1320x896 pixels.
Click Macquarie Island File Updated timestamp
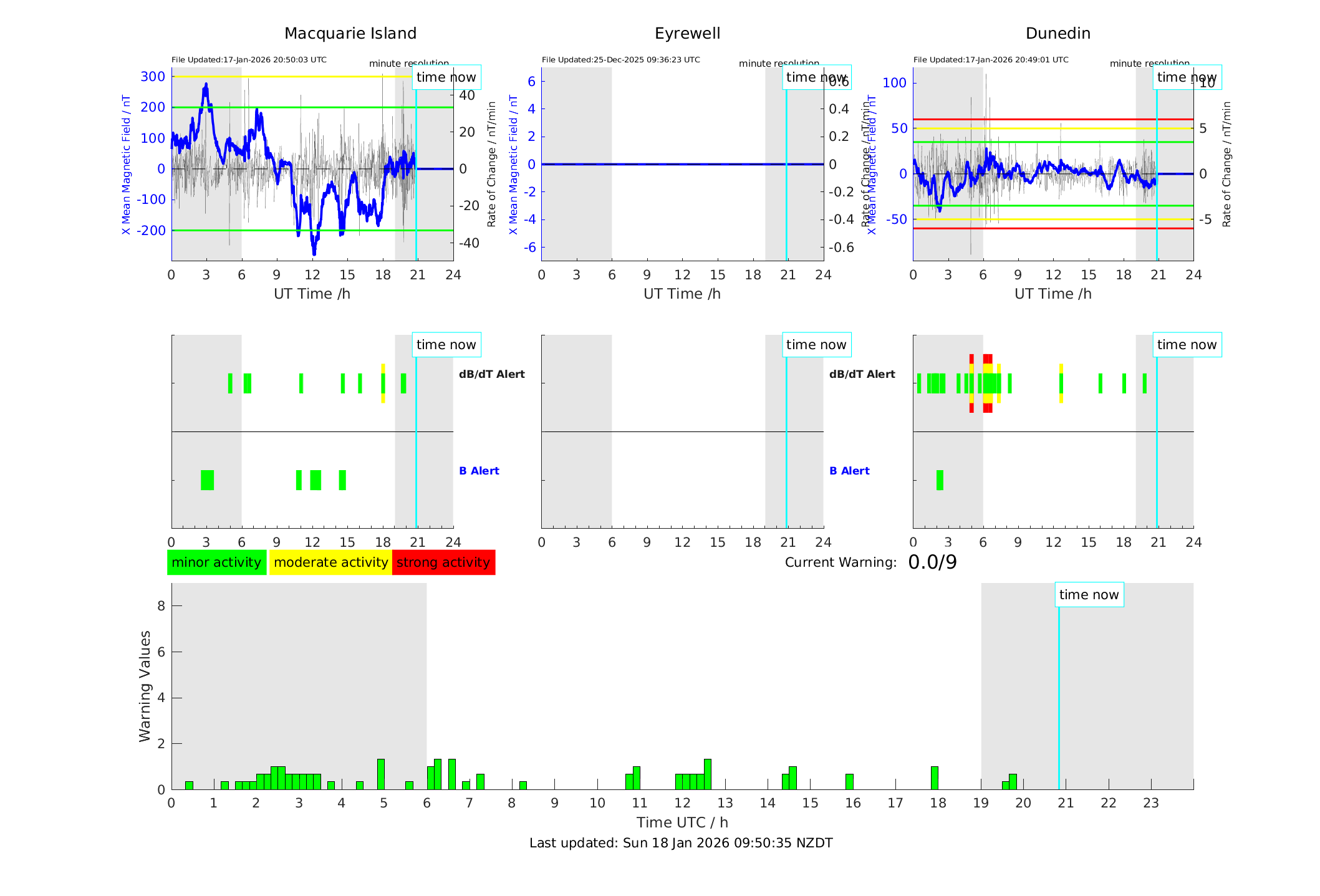coord(249,60)
